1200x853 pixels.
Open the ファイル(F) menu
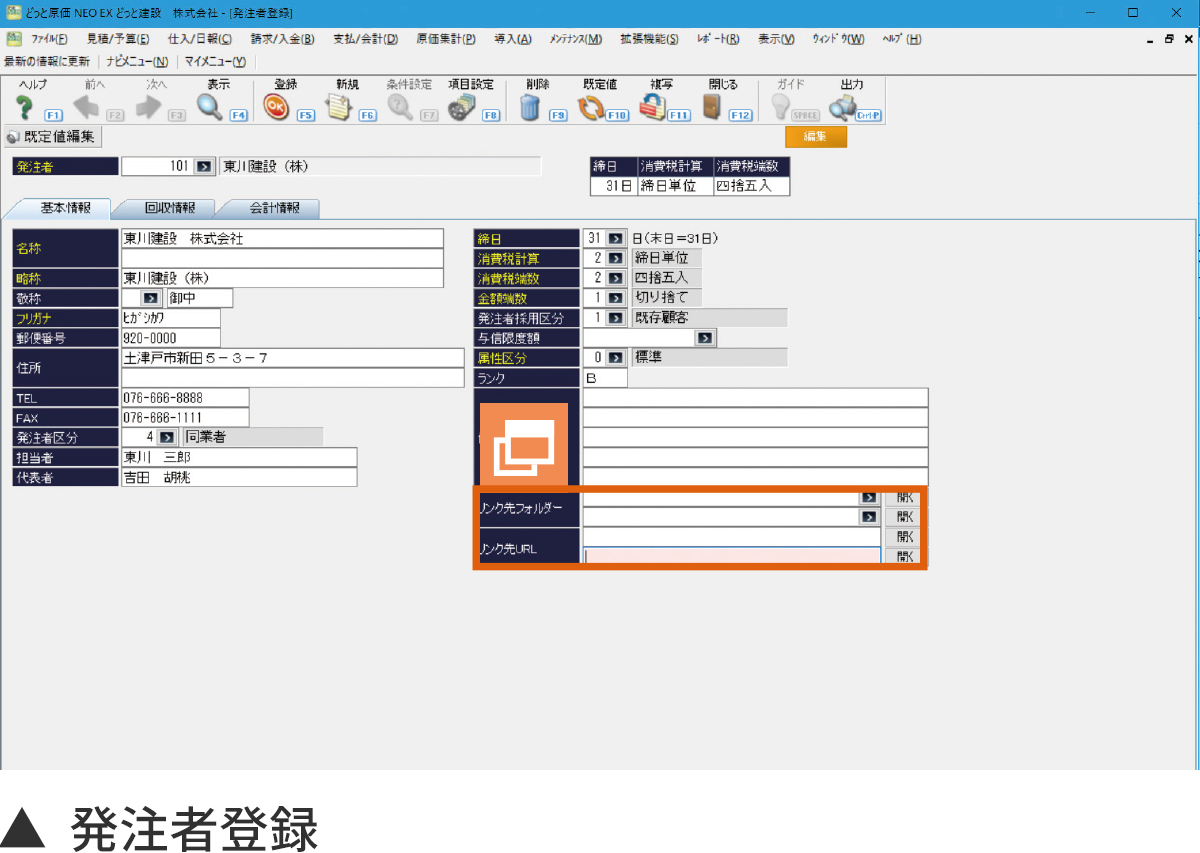tap(49, 39)
